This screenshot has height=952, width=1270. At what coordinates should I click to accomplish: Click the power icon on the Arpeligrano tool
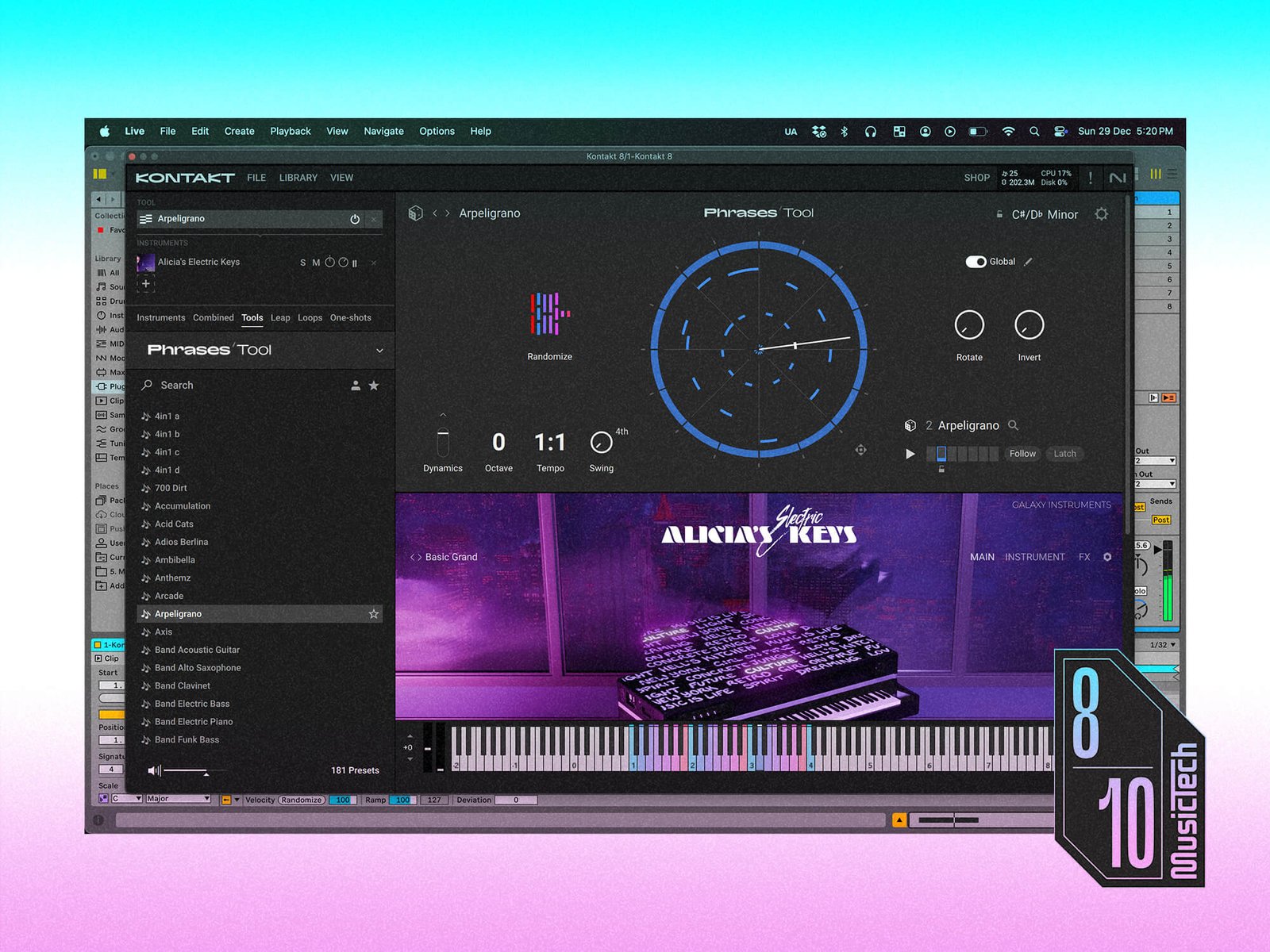[x=355, y=219]
